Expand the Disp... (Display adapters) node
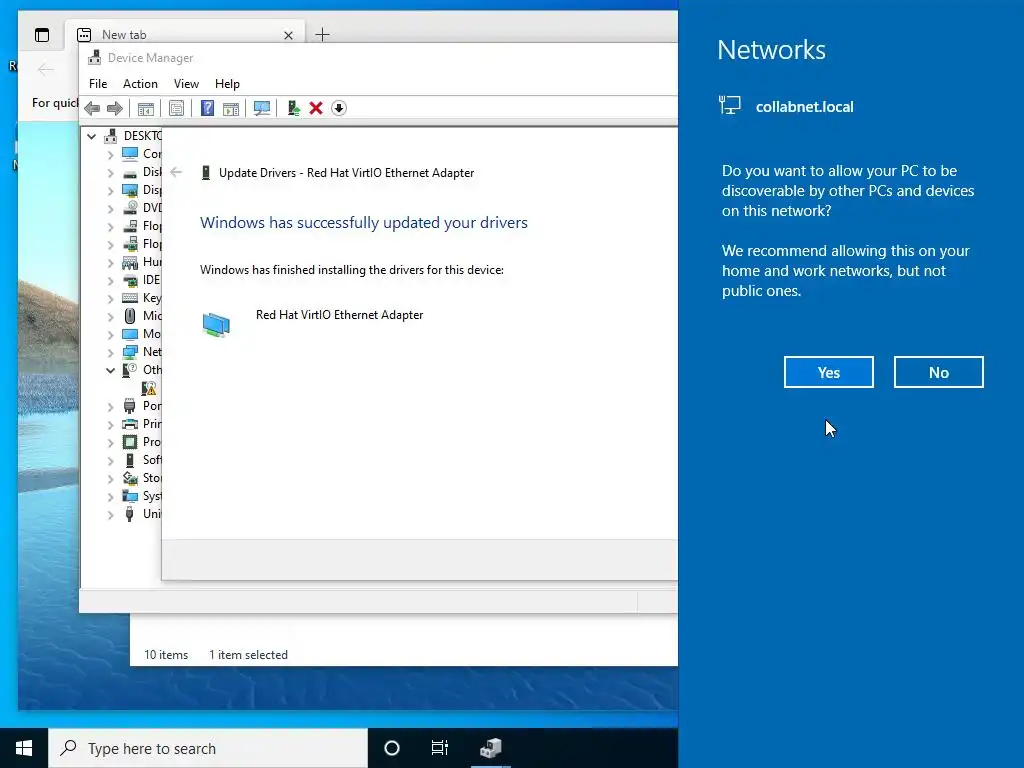 coord(110,191)
